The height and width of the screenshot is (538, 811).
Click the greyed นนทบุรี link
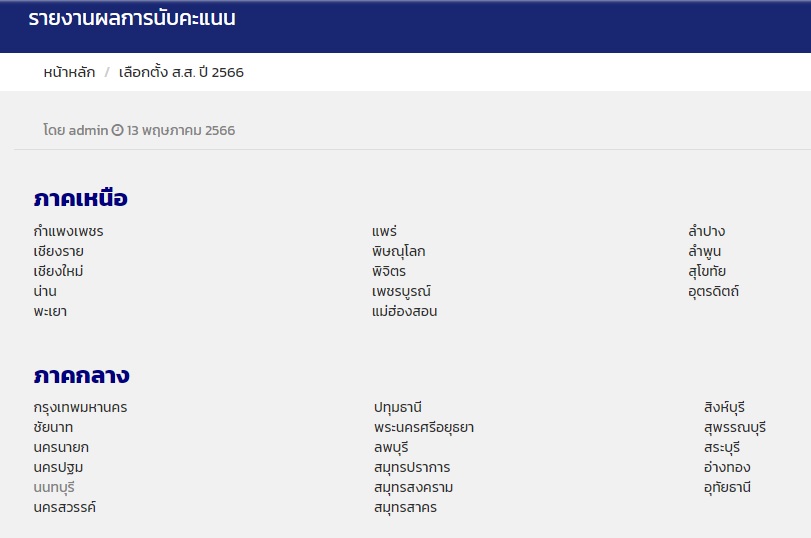(x=54, y=488)
